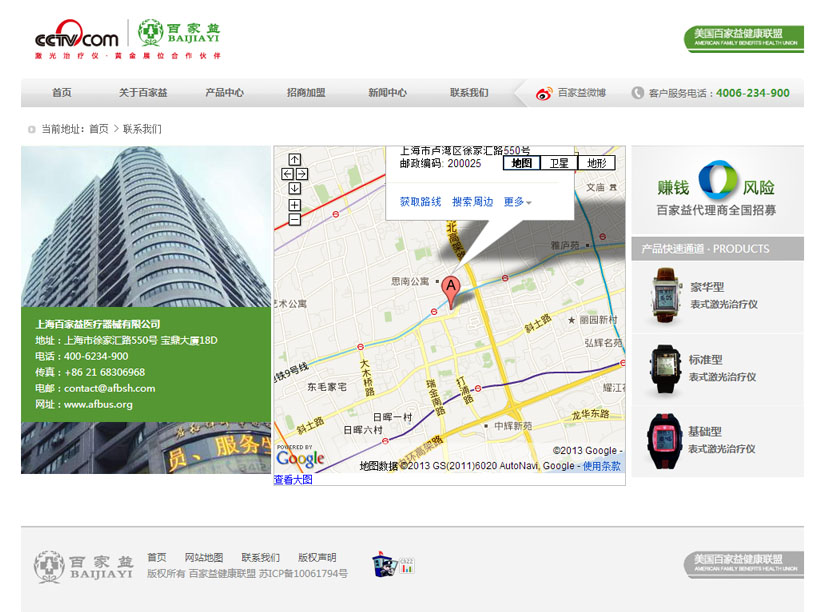Open the 赚钱 0 风险 recruitment banner
Screen dimensions: 825x612
[717, 190]
